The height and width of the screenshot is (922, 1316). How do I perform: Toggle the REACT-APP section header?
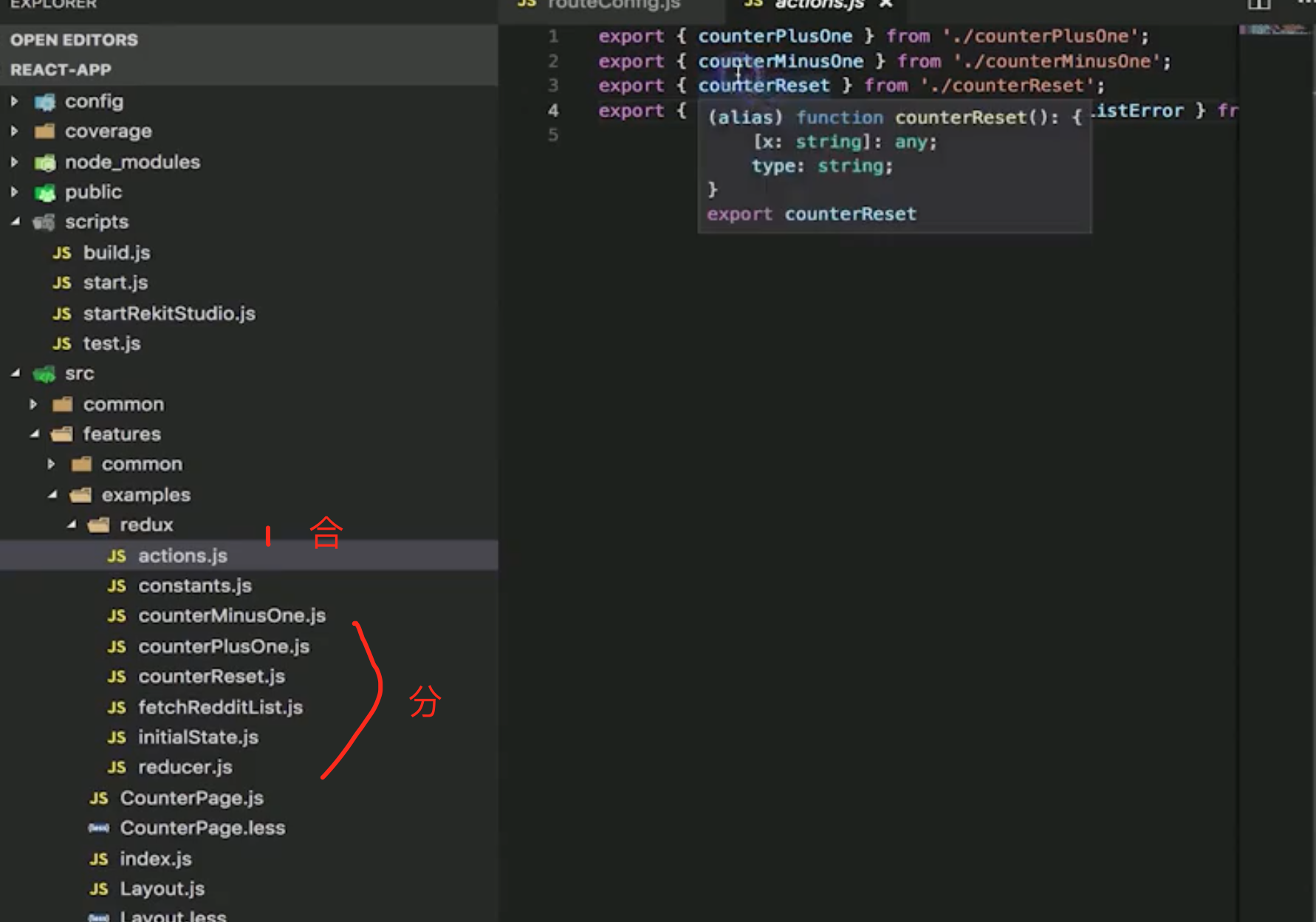click(x=249, y=70)
